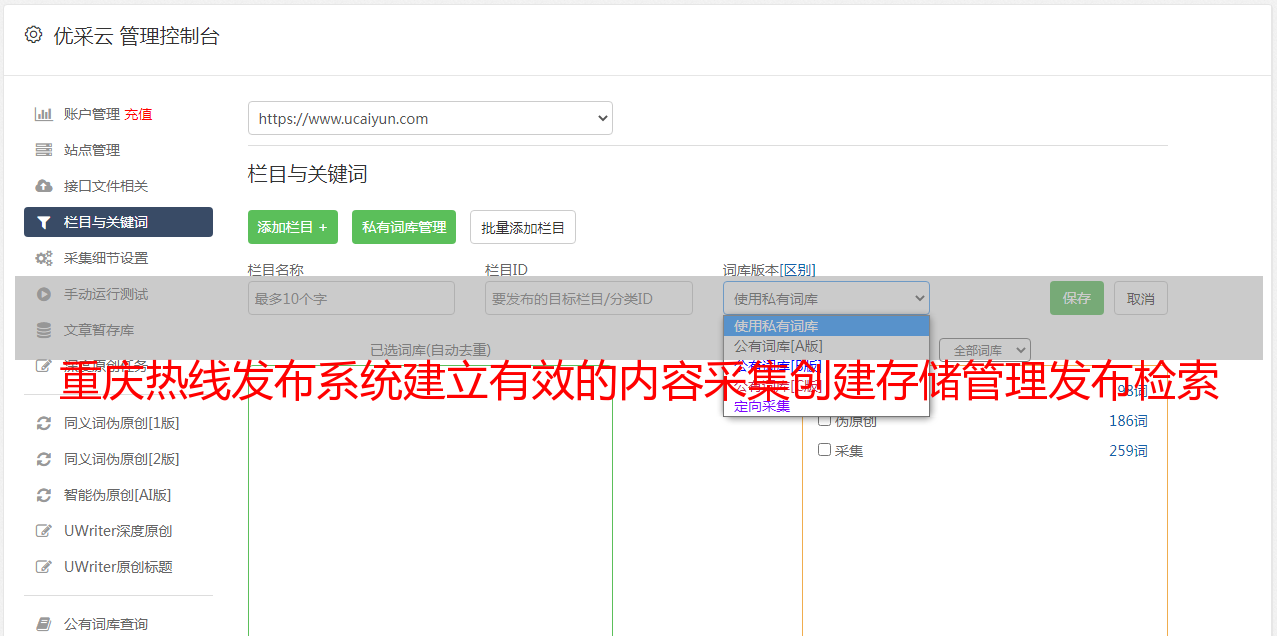
Task: Click the 私有词库管理 button
Action: [404, 227]
